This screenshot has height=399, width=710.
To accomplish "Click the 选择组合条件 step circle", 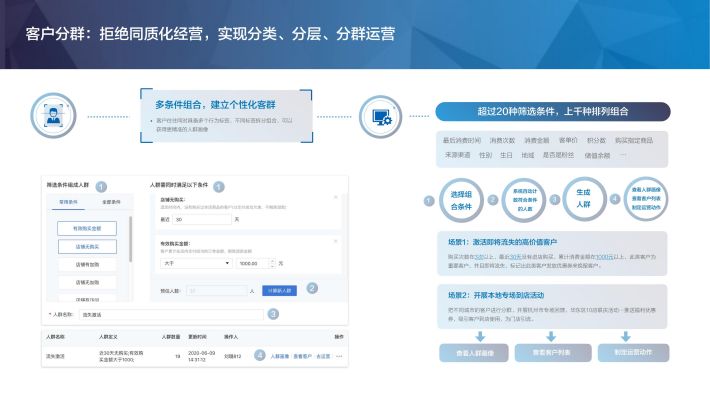I will (x=461, y=200).
